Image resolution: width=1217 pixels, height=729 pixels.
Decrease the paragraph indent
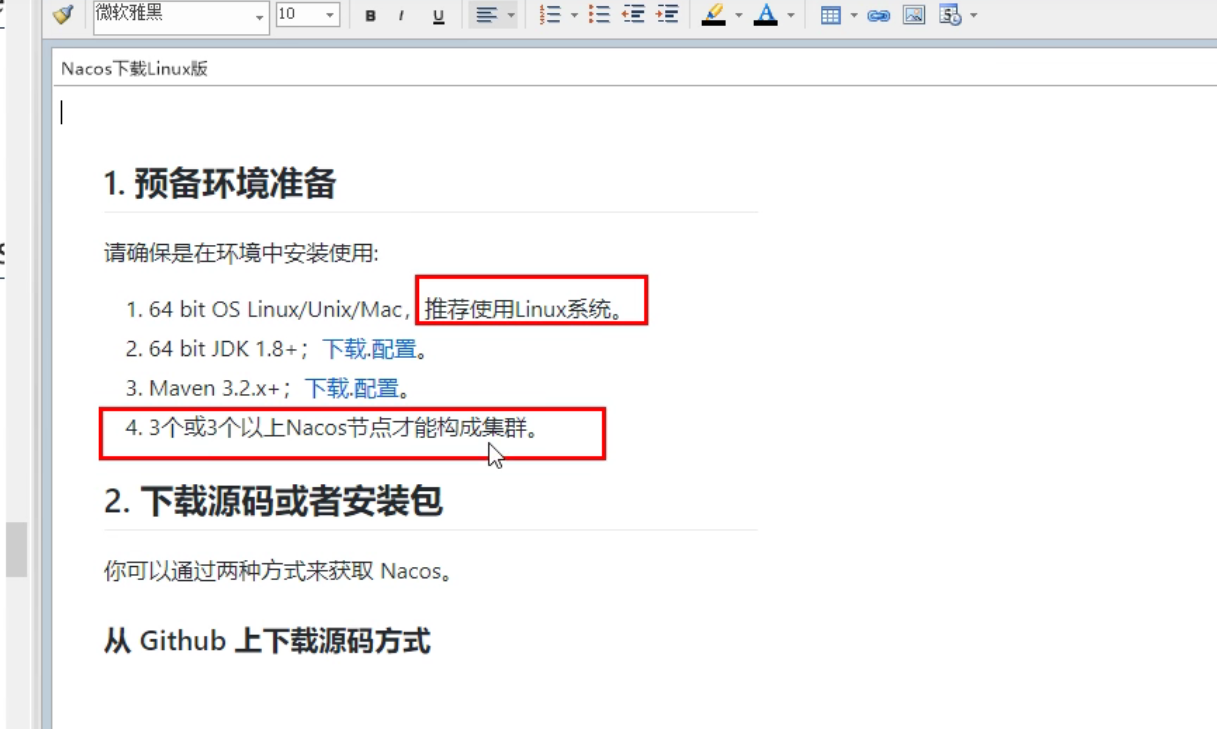pyautogui.click(x=633, y=15)
